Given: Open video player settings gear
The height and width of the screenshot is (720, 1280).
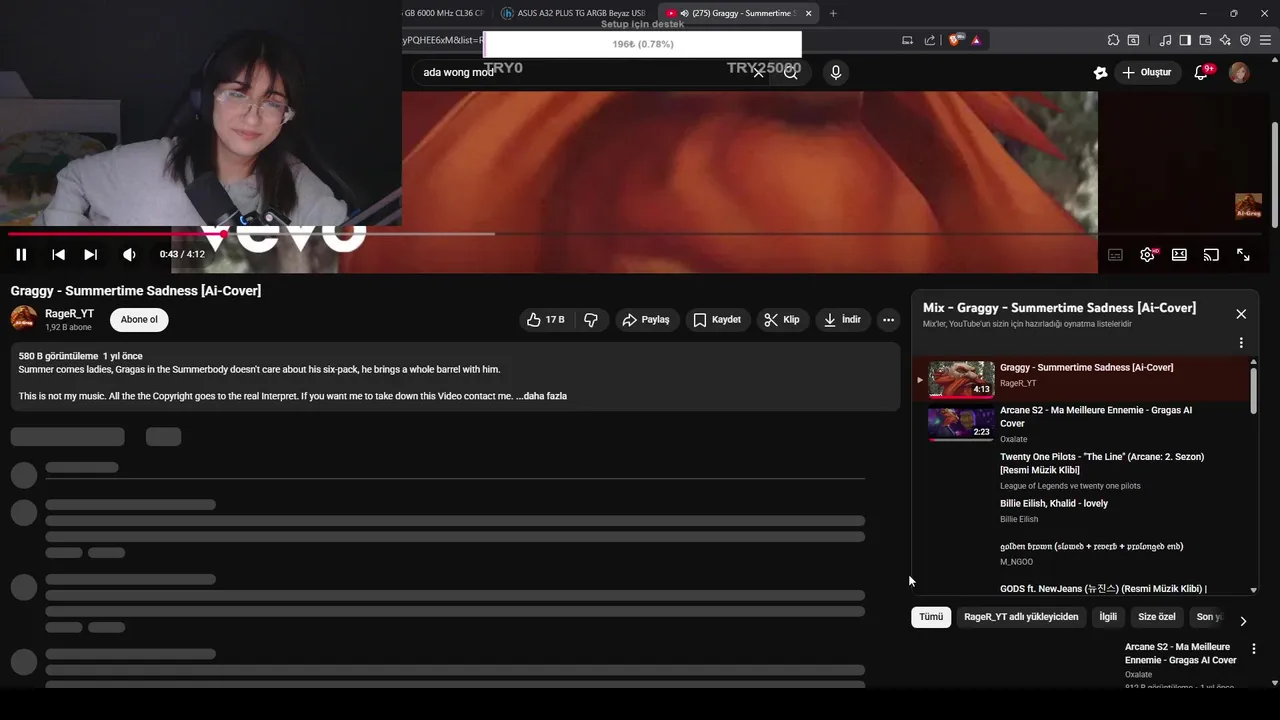Looking at the screenshot, I should [1147, 255].
